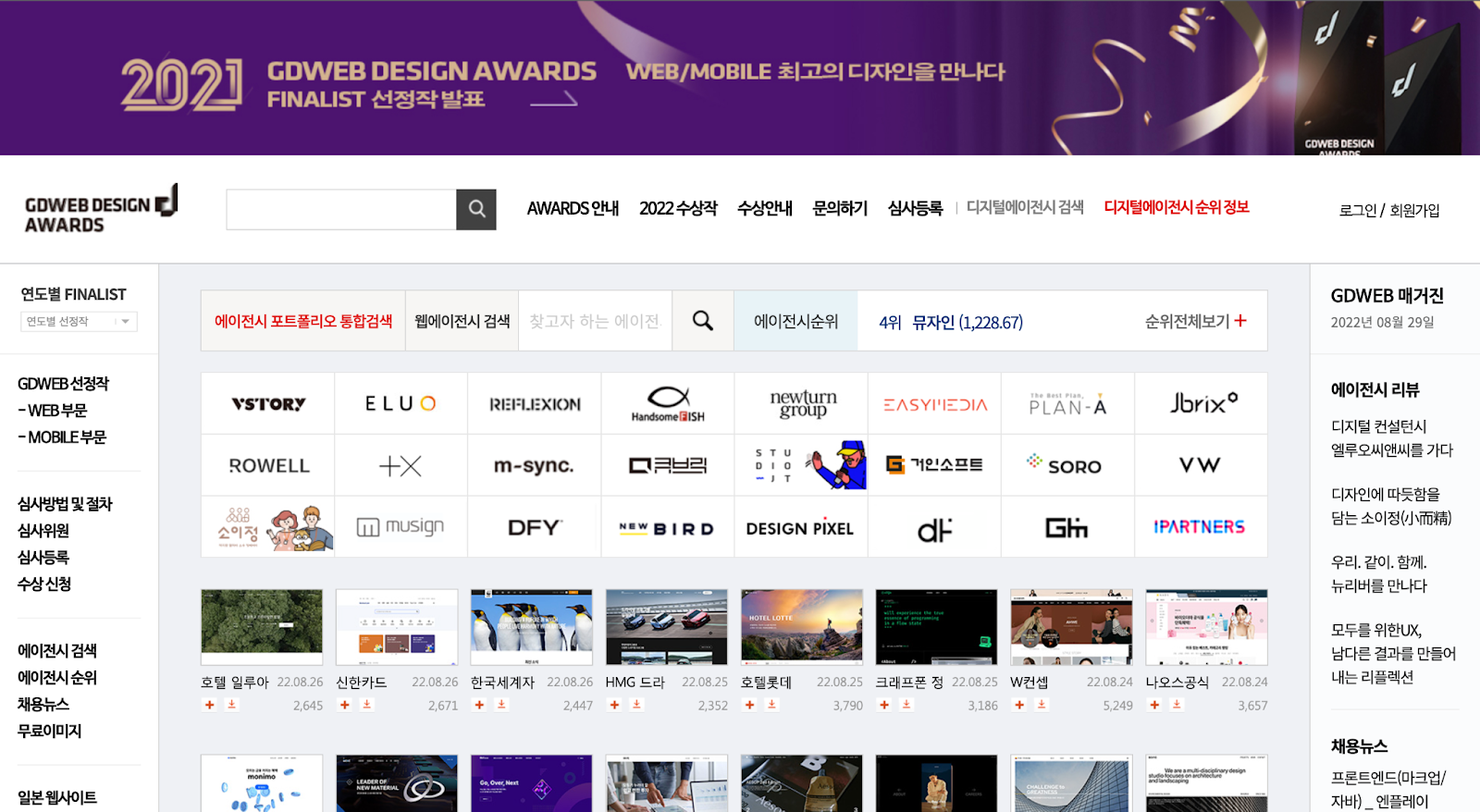This screenshot has width=1480, height=812.
Task: Click 수상 신청 sidebar link
Action: (44, 584)
